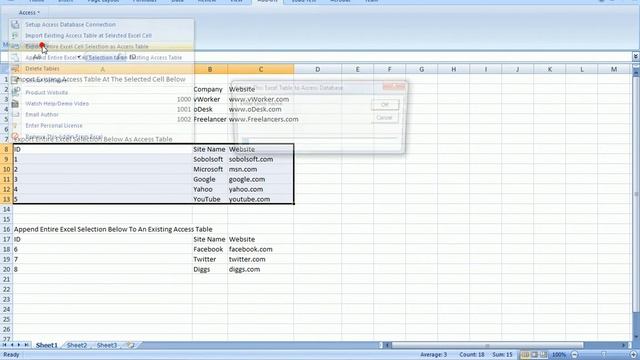Expand the formula bar with right-edge chevron
Screen dimensions: 640x360
tap(636, 56)
